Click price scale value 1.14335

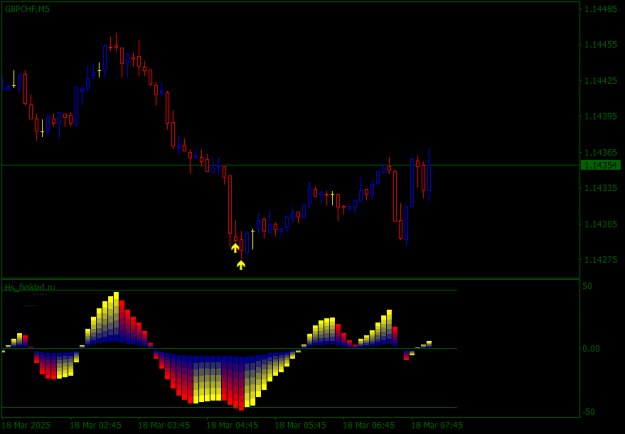(600, 188)
